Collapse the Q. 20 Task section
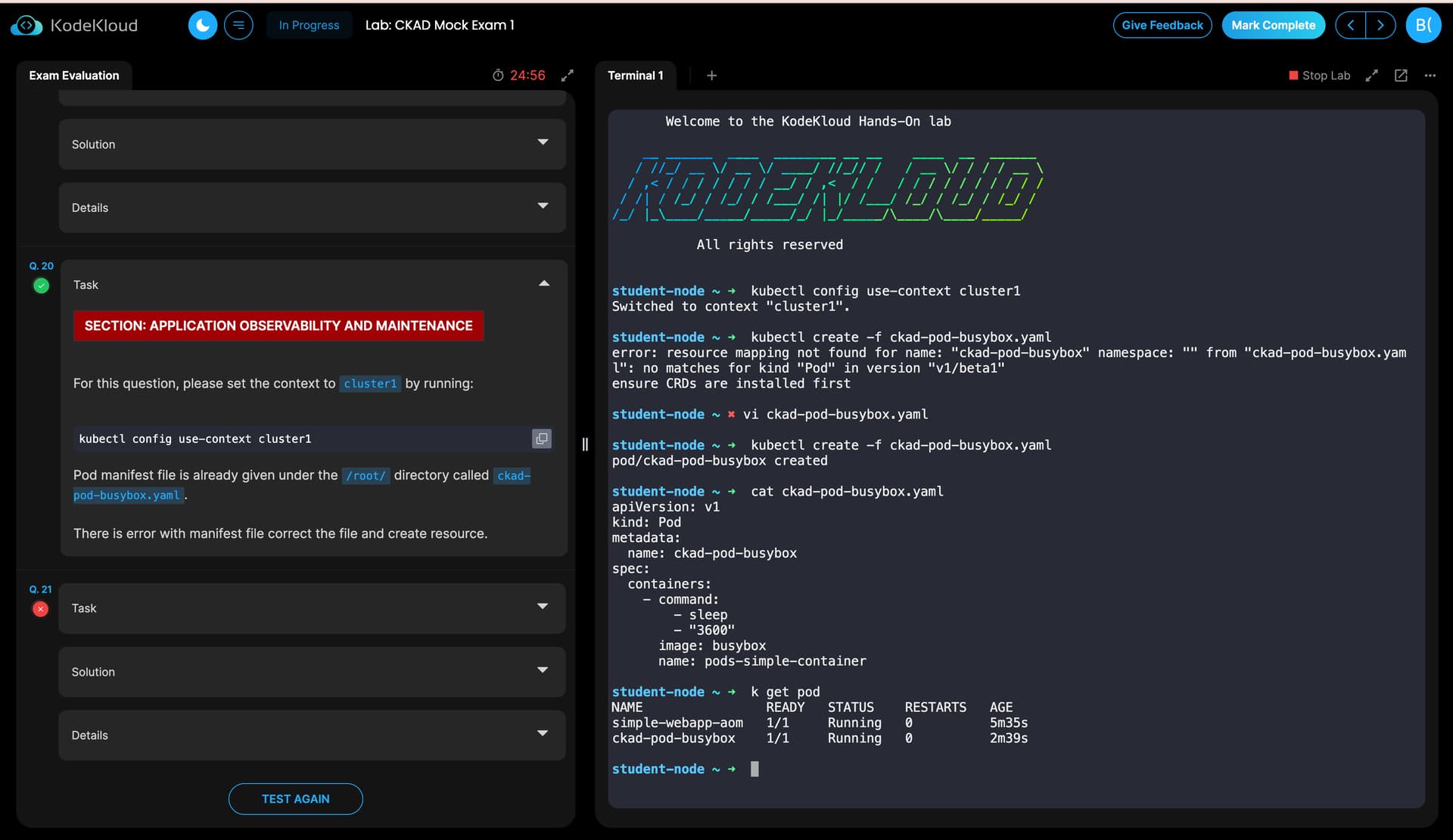 click(543, 284)
